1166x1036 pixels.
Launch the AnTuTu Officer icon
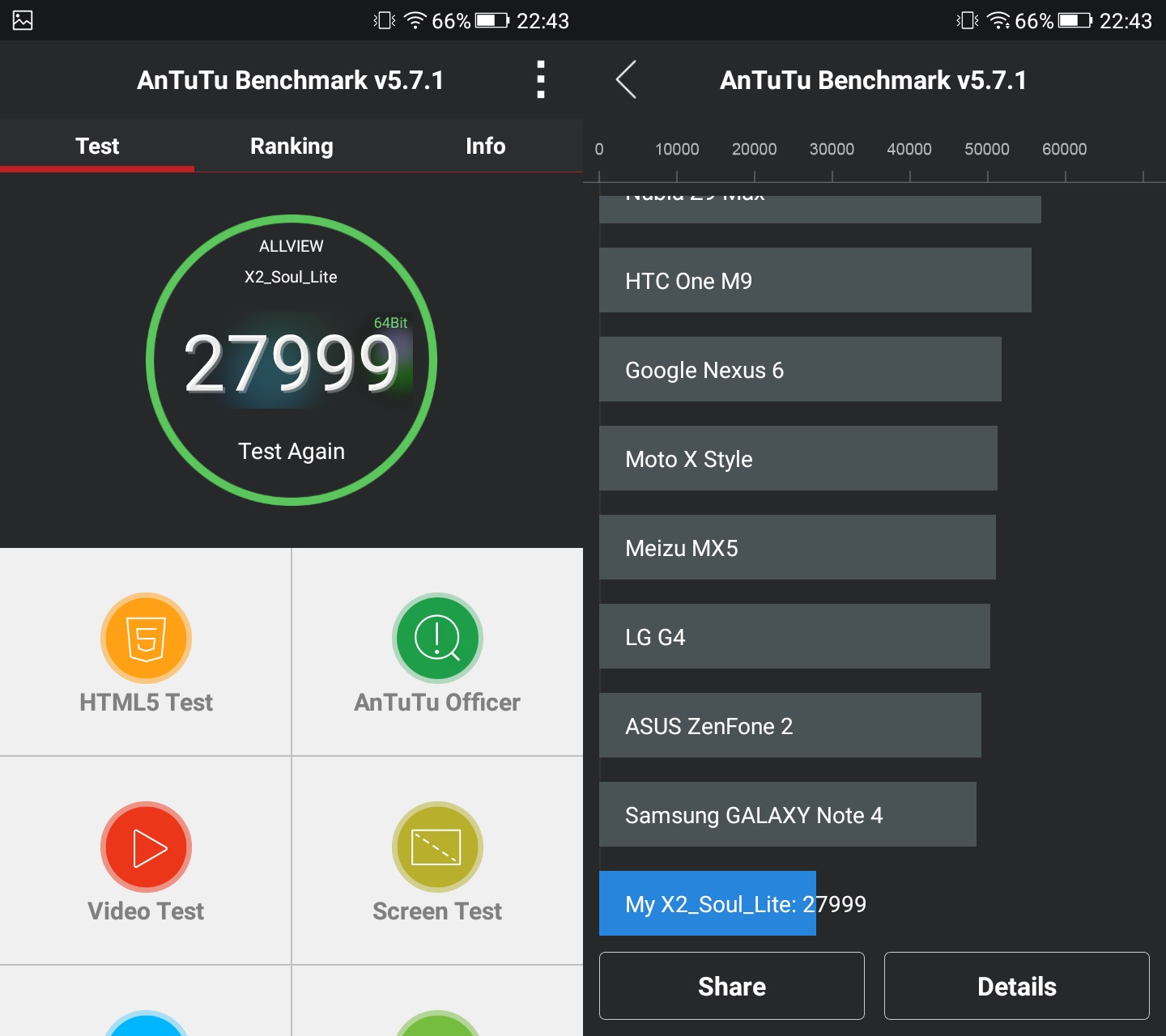tap(437, 639)
